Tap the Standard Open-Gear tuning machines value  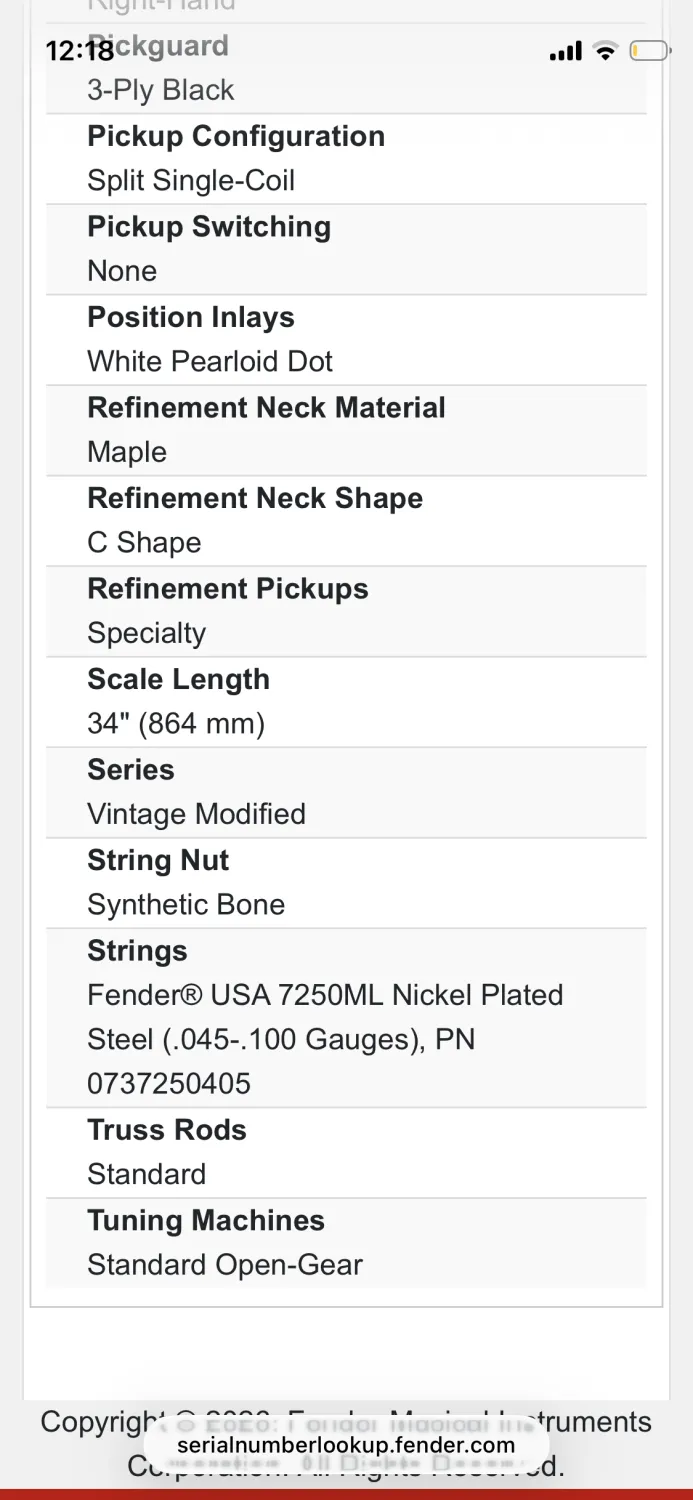[x=225, y=1265]
